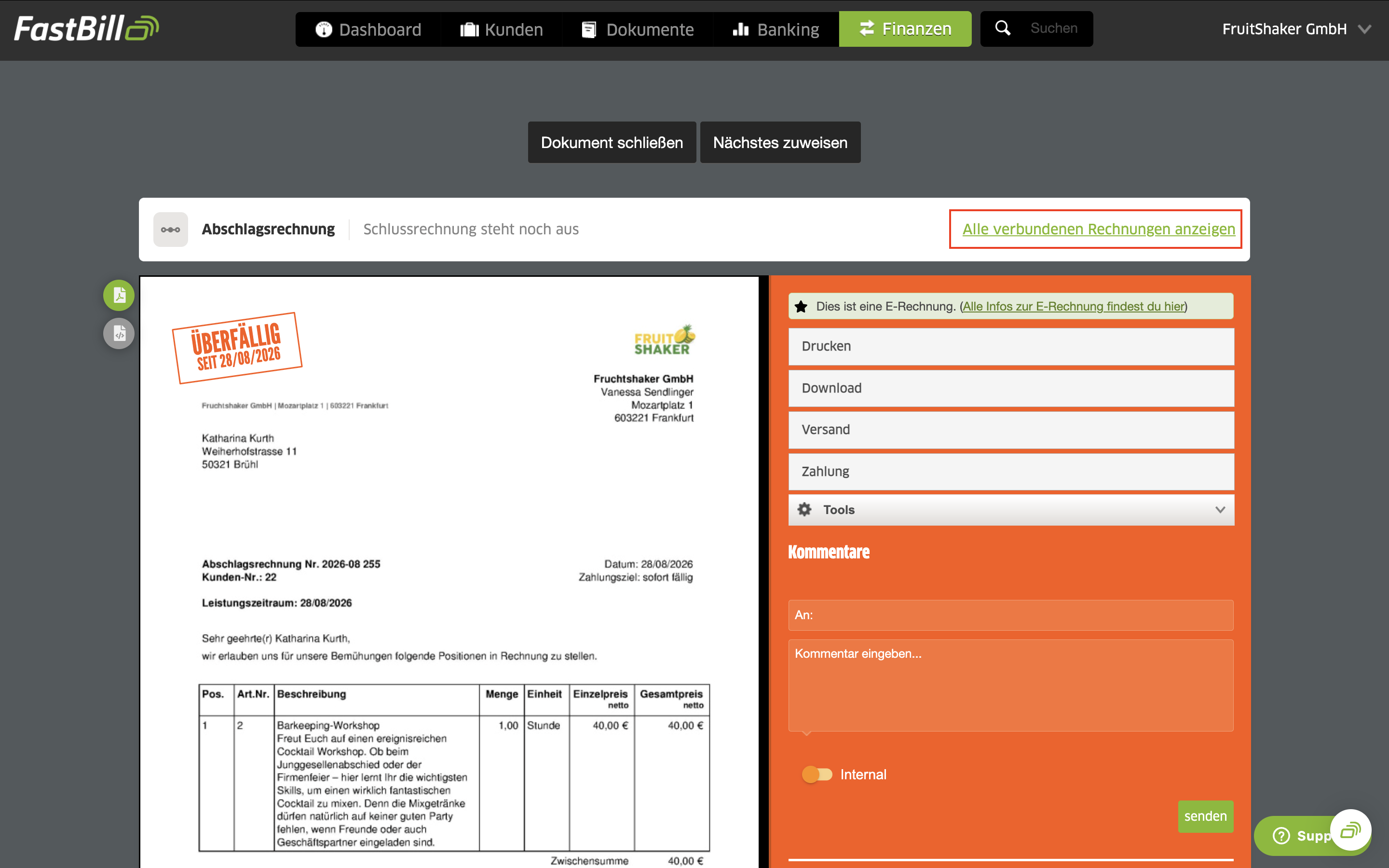
Task: Click the FruitShaker logo on invoice
Action: 665,340
